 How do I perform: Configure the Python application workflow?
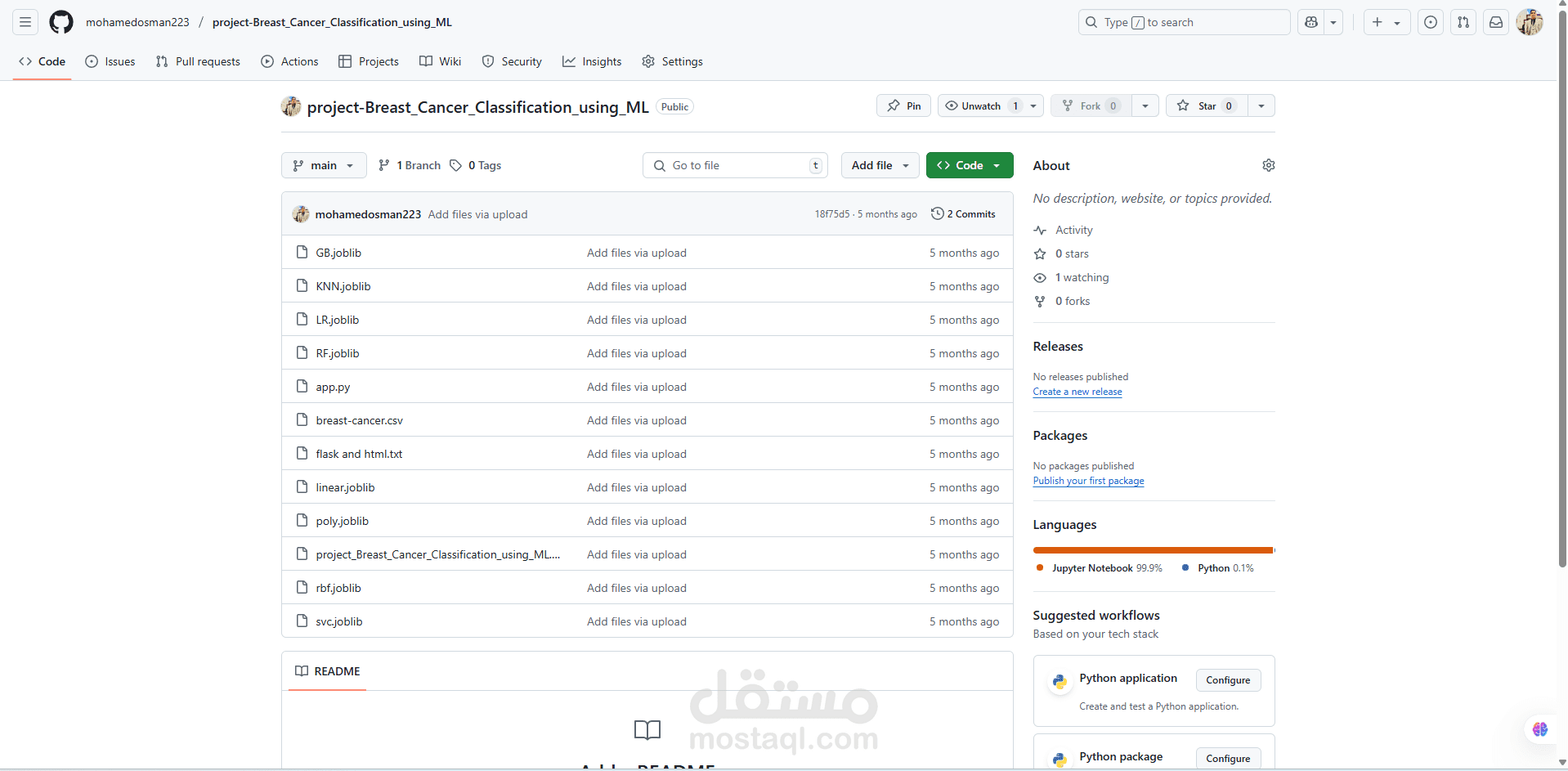1228,680
